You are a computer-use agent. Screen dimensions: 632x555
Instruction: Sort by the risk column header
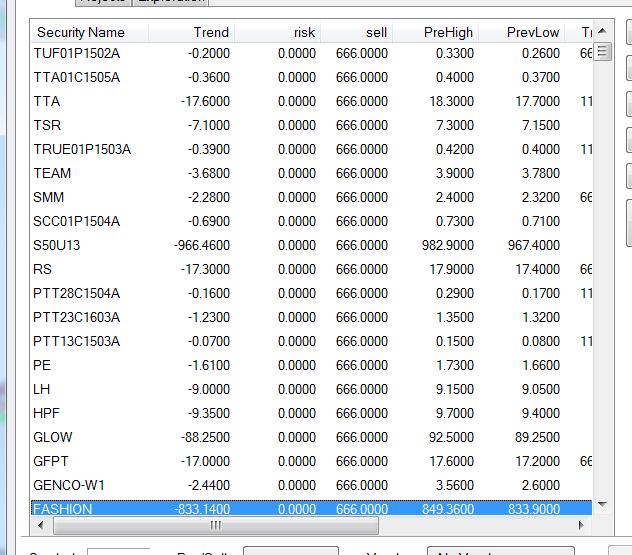point(277,32)
